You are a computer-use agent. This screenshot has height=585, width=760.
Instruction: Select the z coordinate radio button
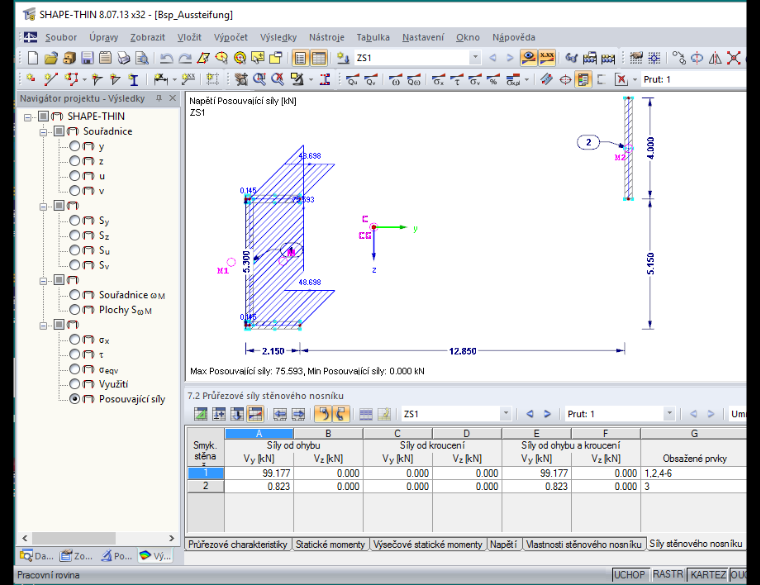pos(74,161)
